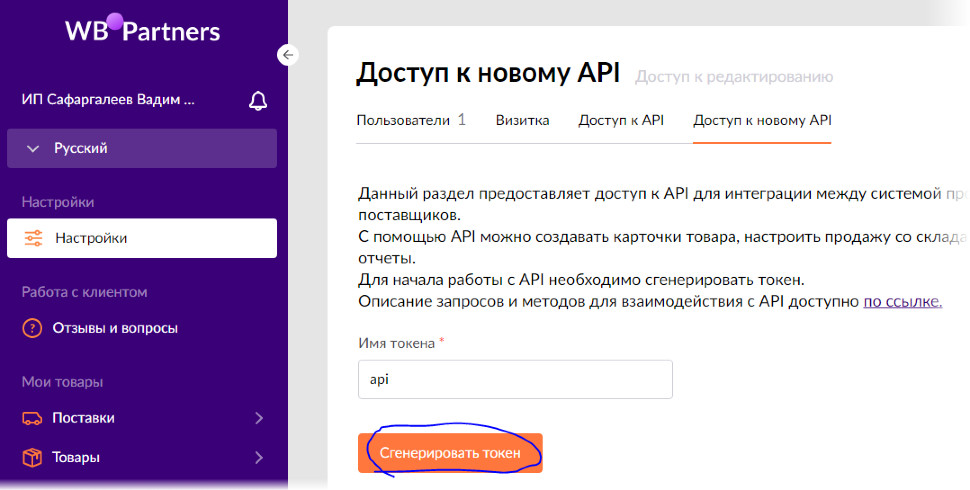Click the WB Partners logo
The height and width of the screenshot is (490, 970).
click(142, 30)
